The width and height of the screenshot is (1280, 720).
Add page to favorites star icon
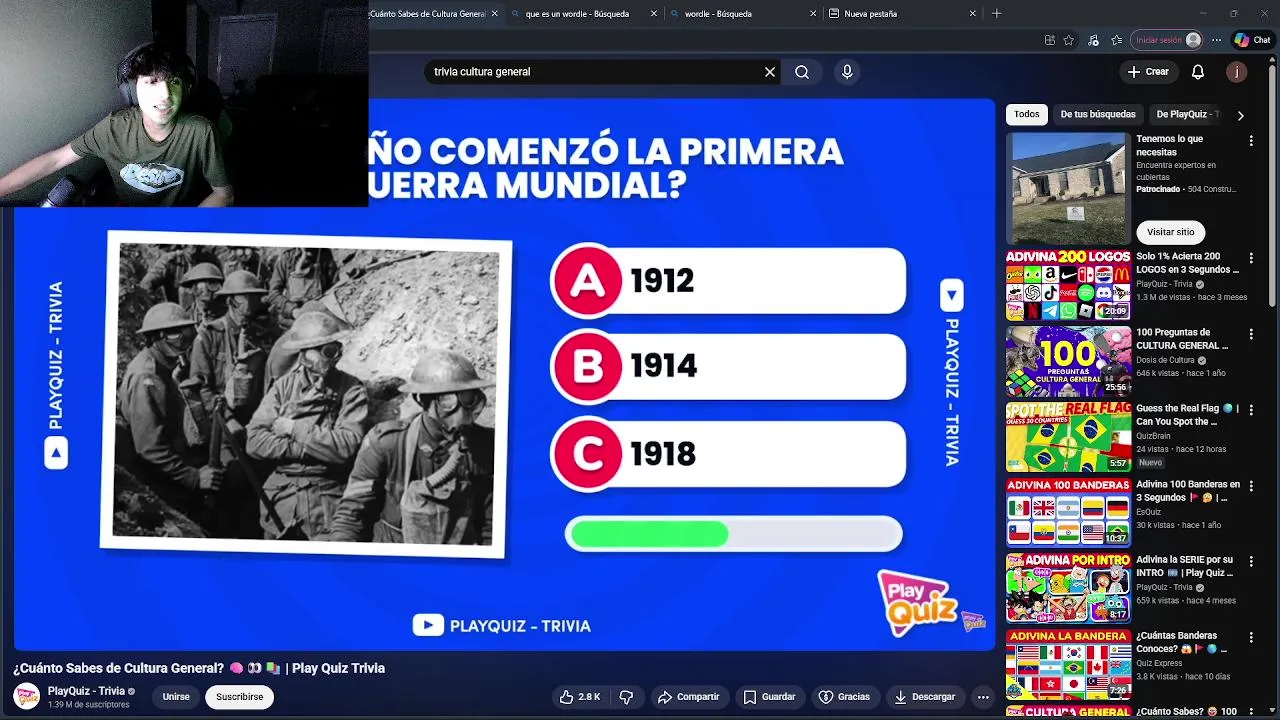(1069, 40)
